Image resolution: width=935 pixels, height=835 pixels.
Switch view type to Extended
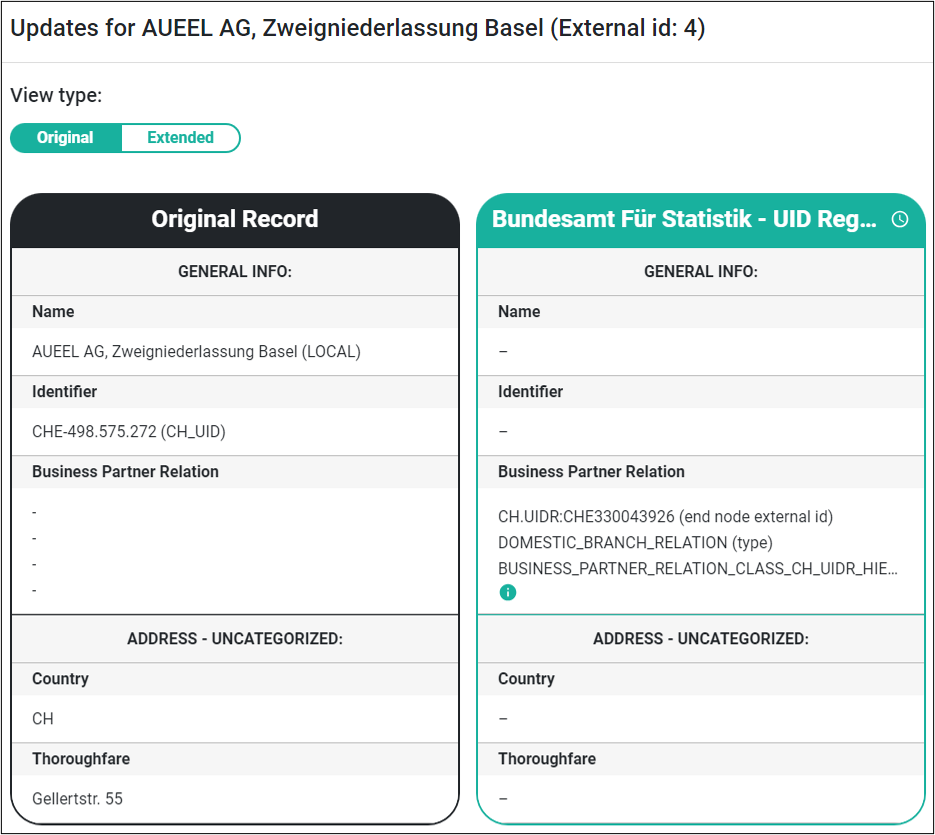(x=180, y=138)
